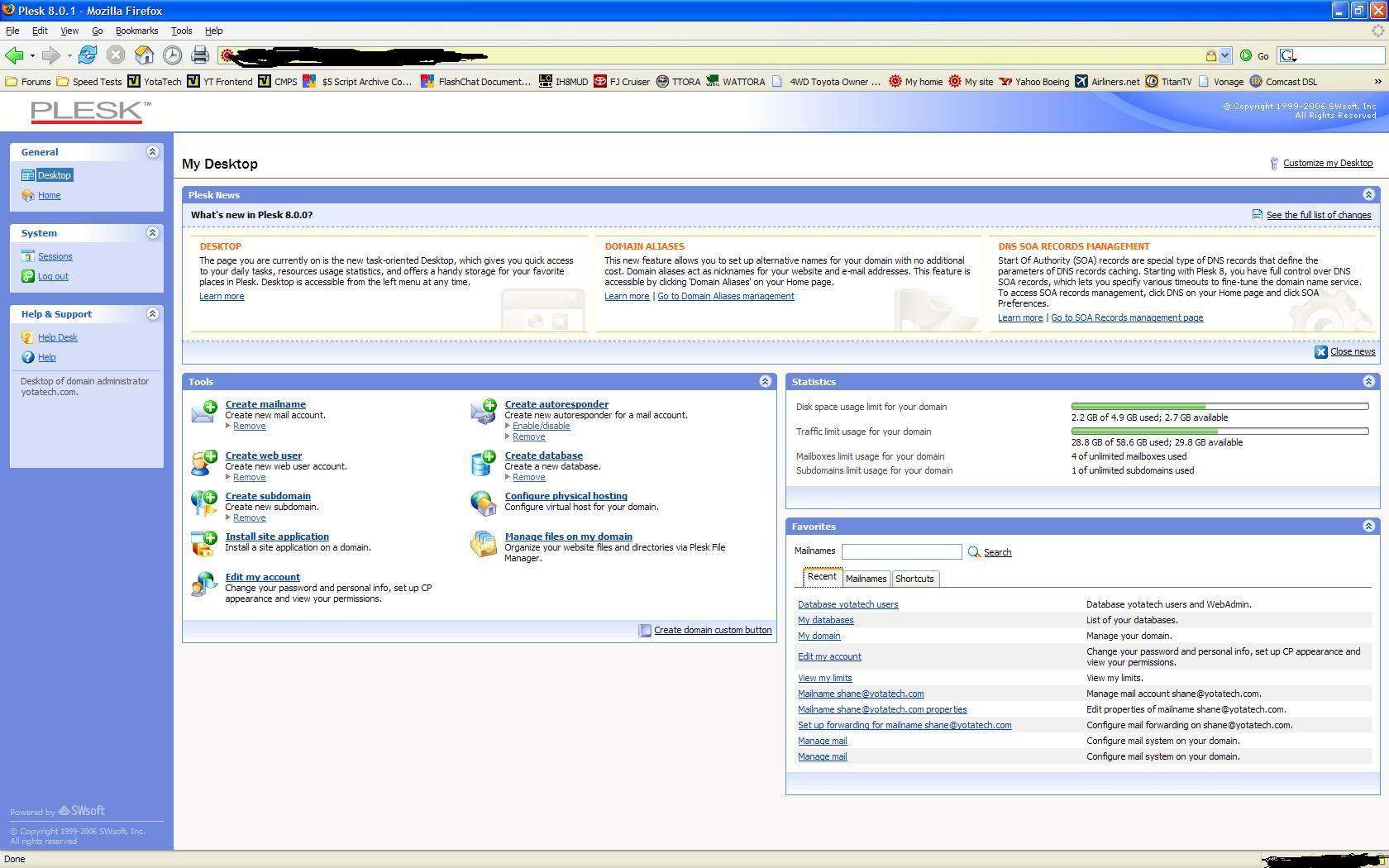Click the Firefox Stop button
1389x868 pixels.
coord(116,55)
